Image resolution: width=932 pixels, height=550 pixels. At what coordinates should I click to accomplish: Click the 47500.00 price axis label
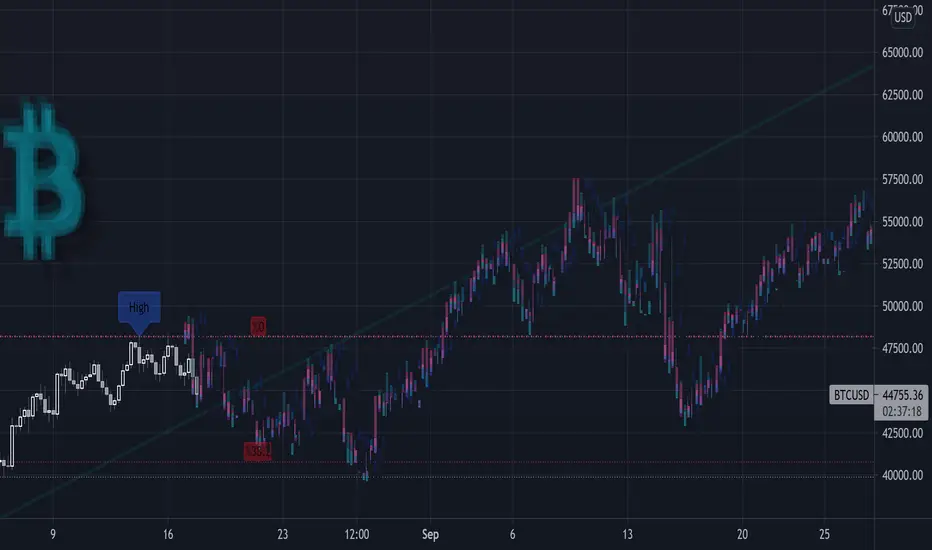902,348
